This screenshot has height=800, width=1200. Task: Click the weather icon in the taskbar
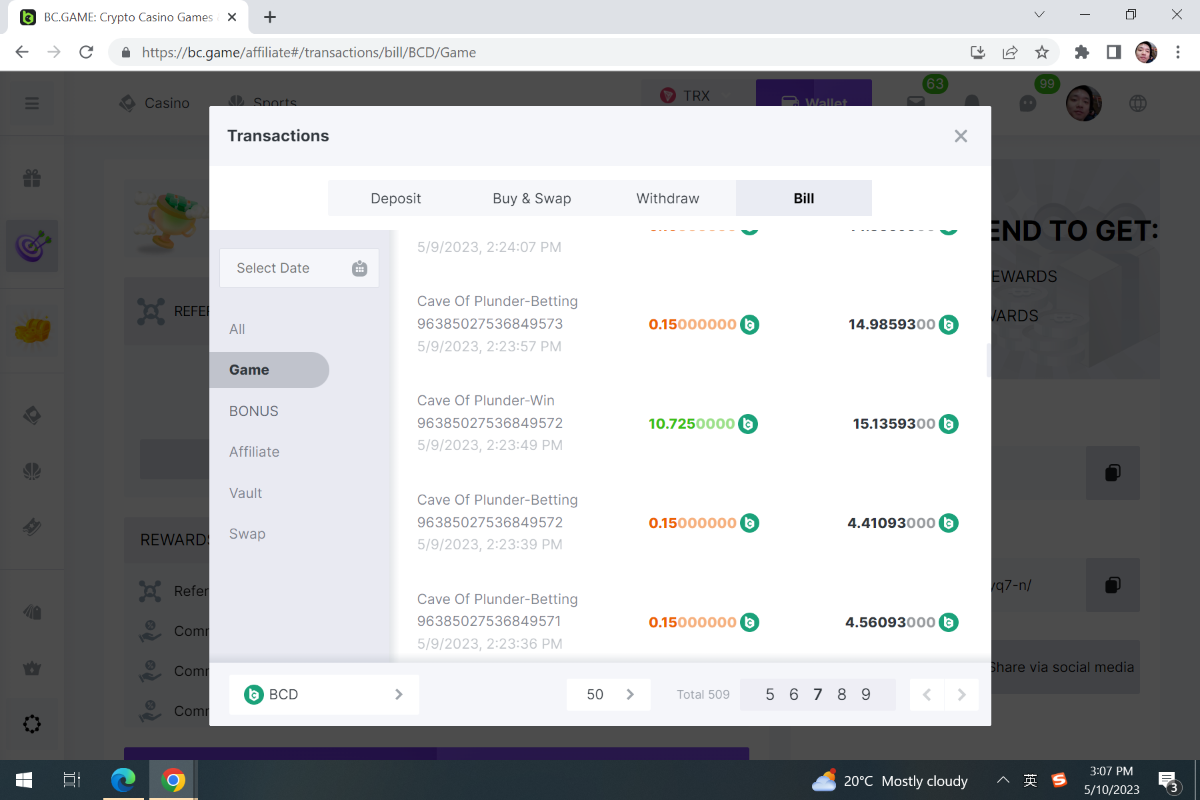click(x=824, y=780)
